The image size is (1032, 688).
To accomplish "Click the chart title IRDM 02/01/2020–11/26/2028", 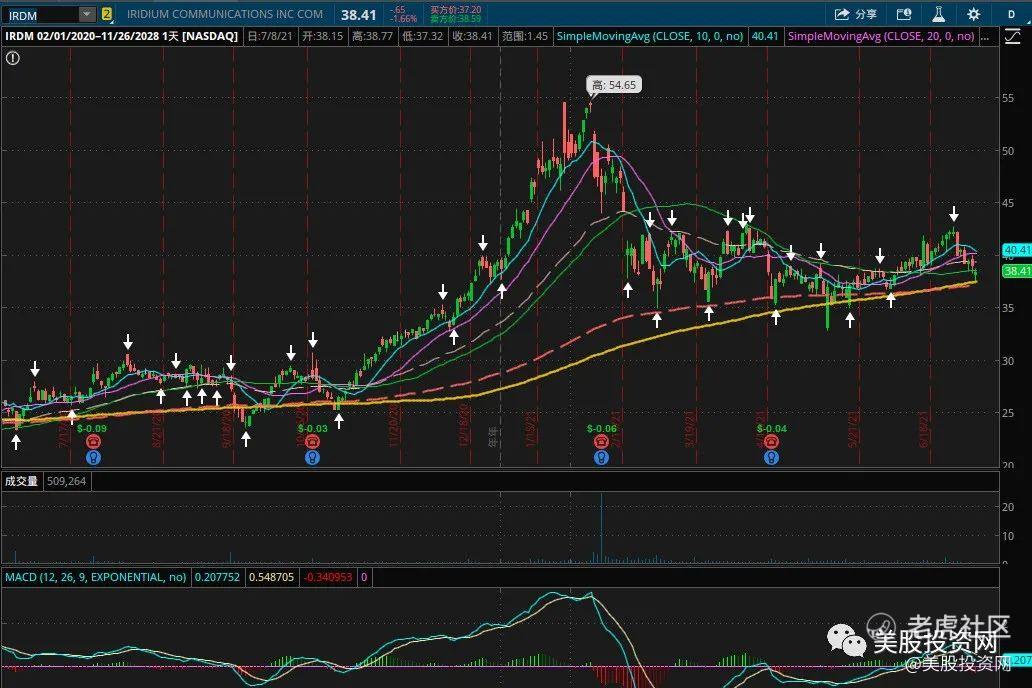I will (x=122, y=36).
